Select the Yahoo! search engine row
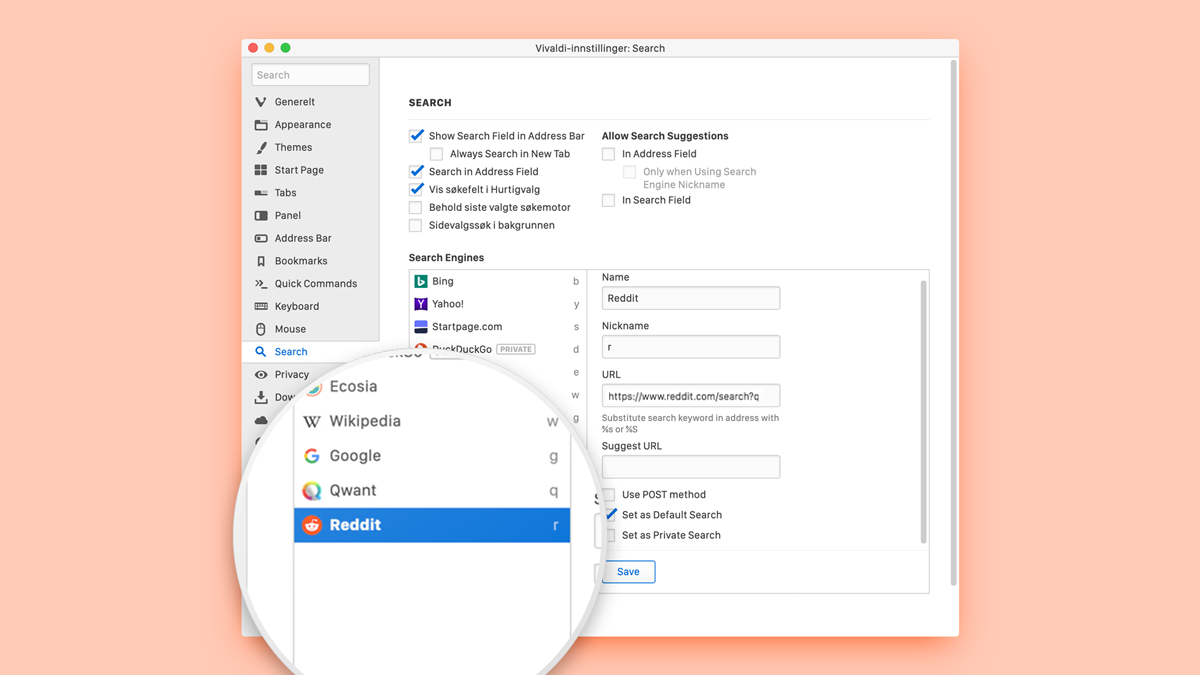Image resolution: width=1200 pixels, height=675 pixels. pyautogui.click(x=498, y=304)
